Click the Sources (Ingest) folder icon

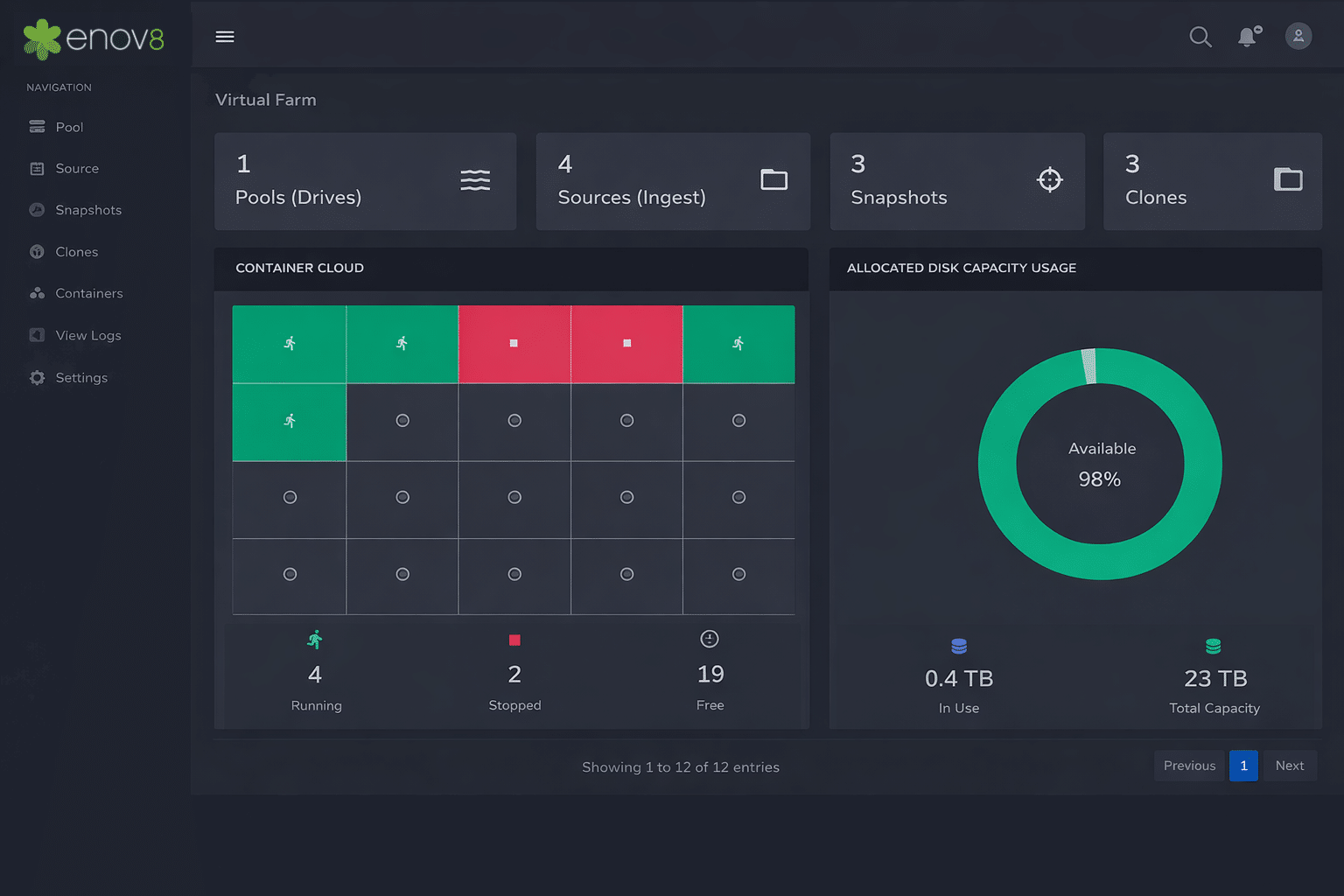773,179
